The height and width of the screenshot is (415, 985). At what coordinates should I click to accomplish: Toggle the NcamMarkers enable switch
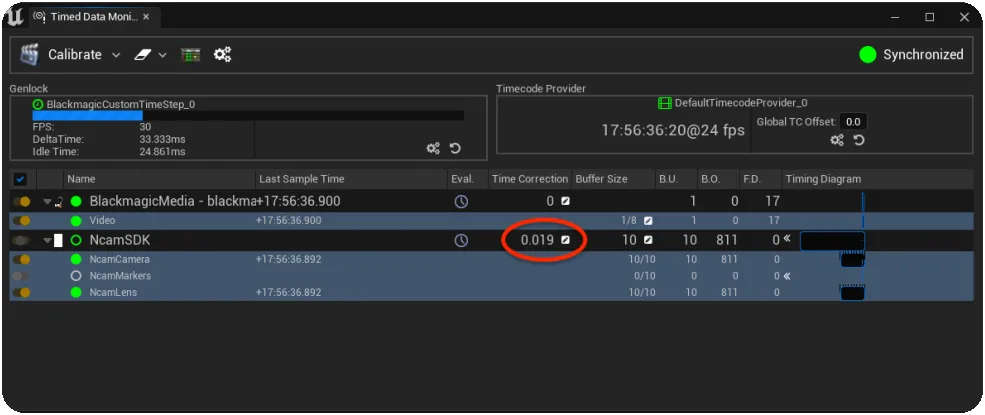point(21,276)
